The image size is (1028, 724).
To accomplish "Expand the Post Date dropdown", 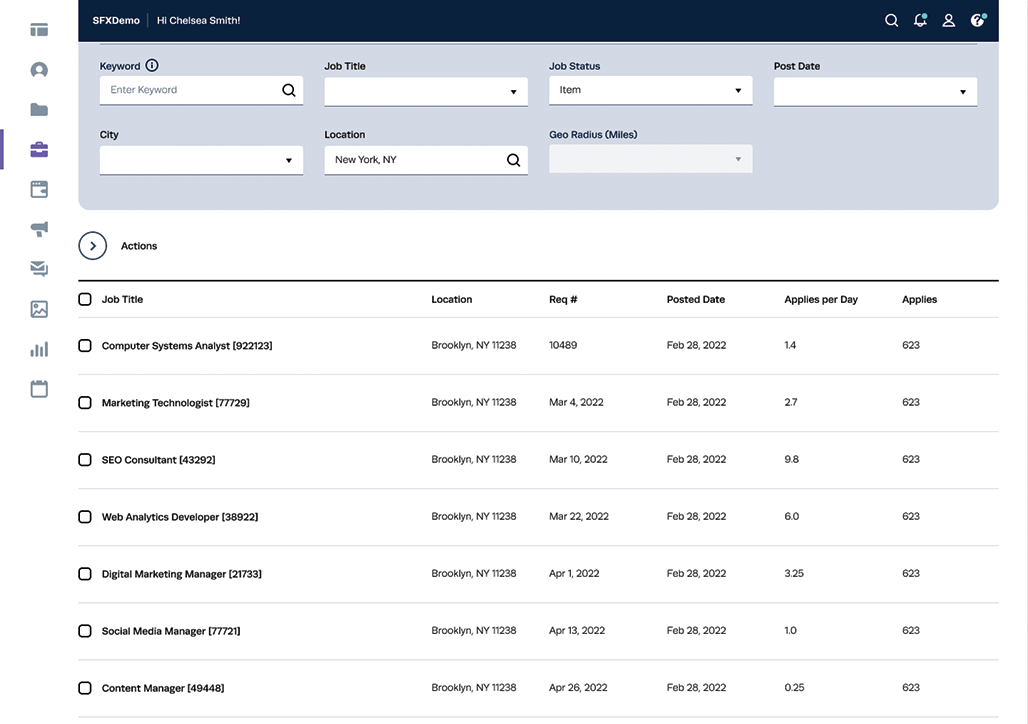I will [x=875, y=91].
